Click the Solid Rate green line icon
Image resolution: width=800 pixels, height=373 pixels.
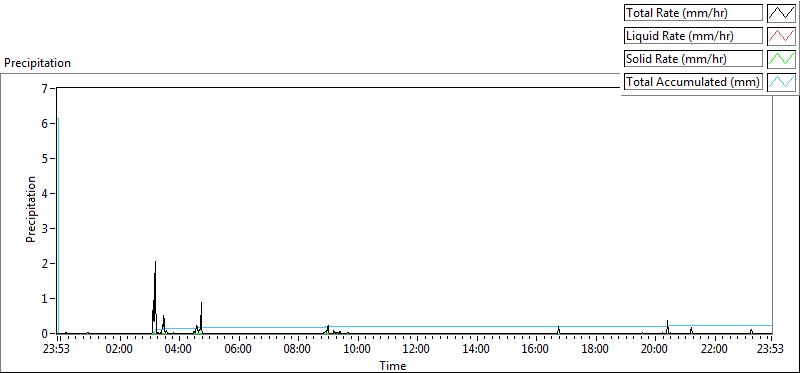pyautogui.click(x=781, y=59)
